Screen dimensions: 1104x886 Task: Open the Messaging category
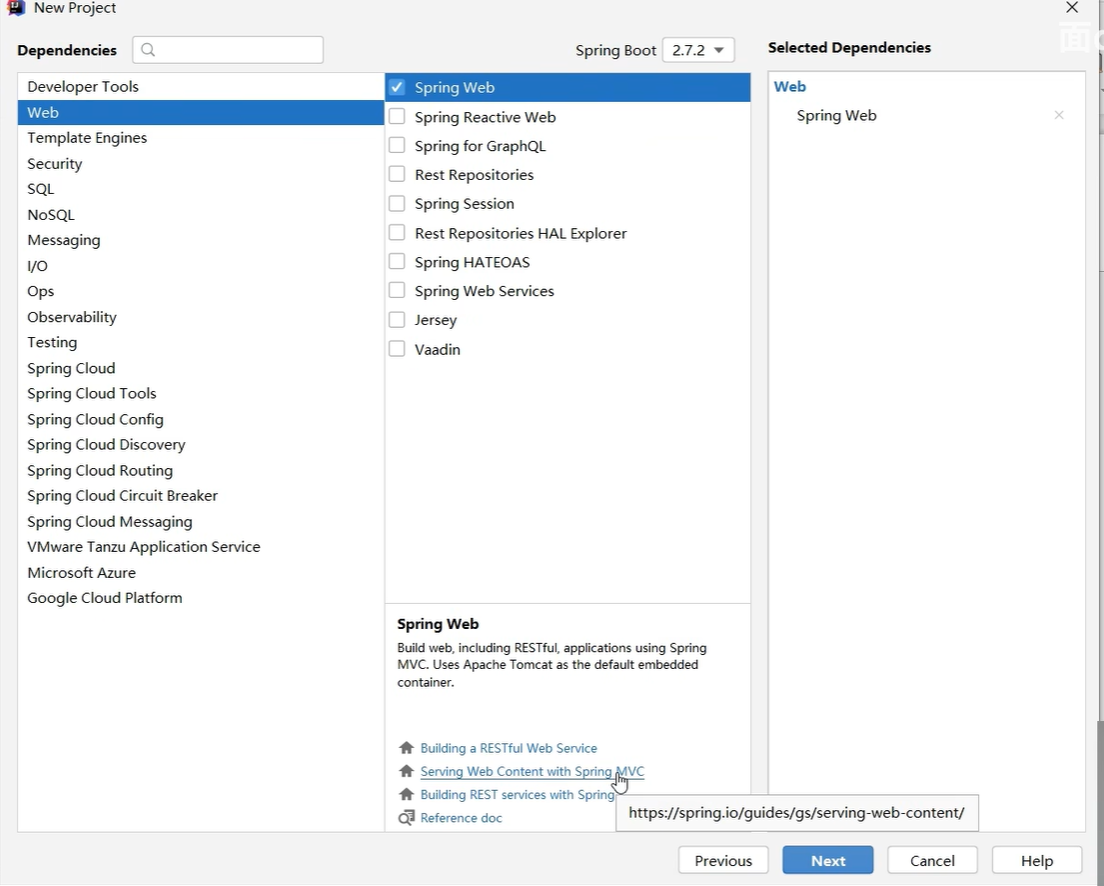tap(201, 240)
